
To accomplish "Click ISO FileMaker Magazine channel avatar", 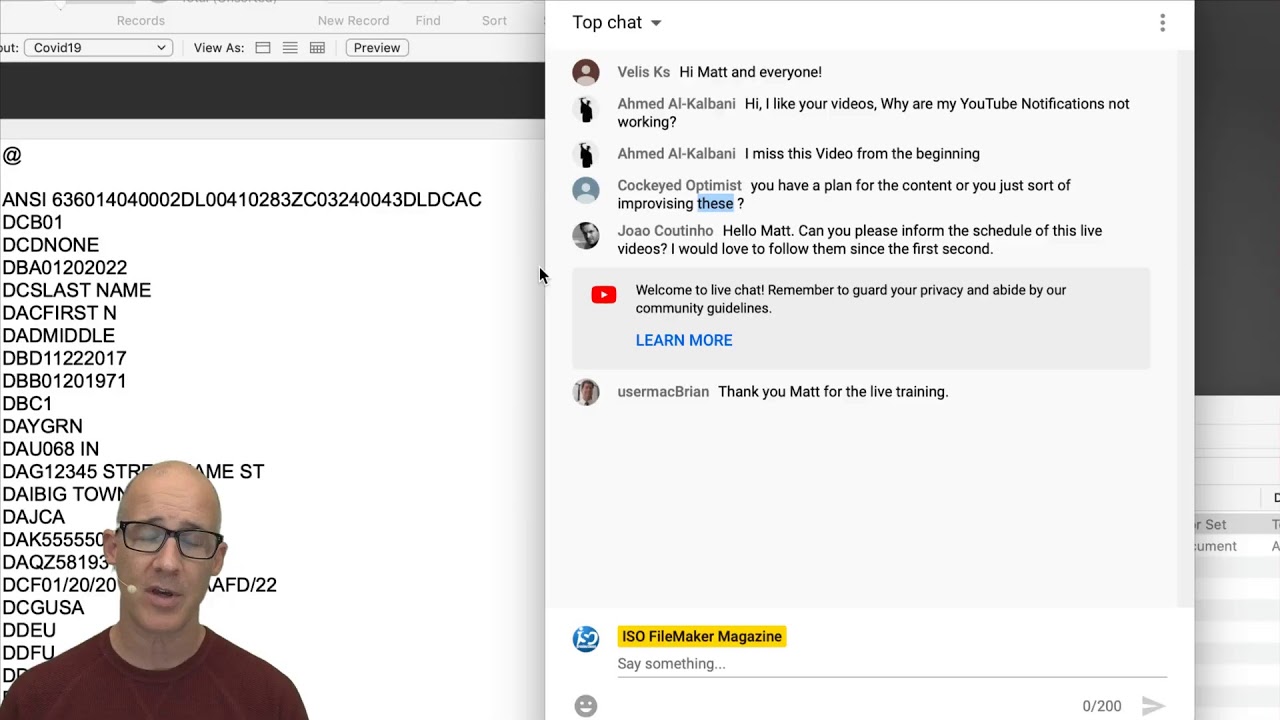I will 586,639.
